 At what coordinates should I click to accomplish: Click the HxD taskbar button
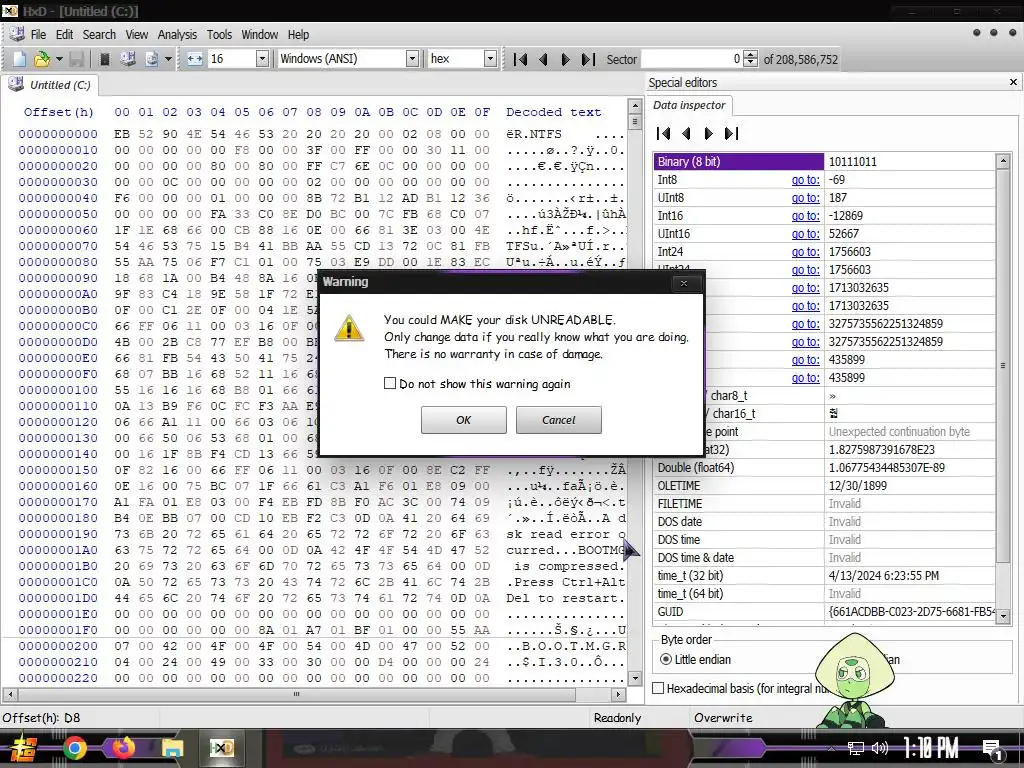click(221, 748)
